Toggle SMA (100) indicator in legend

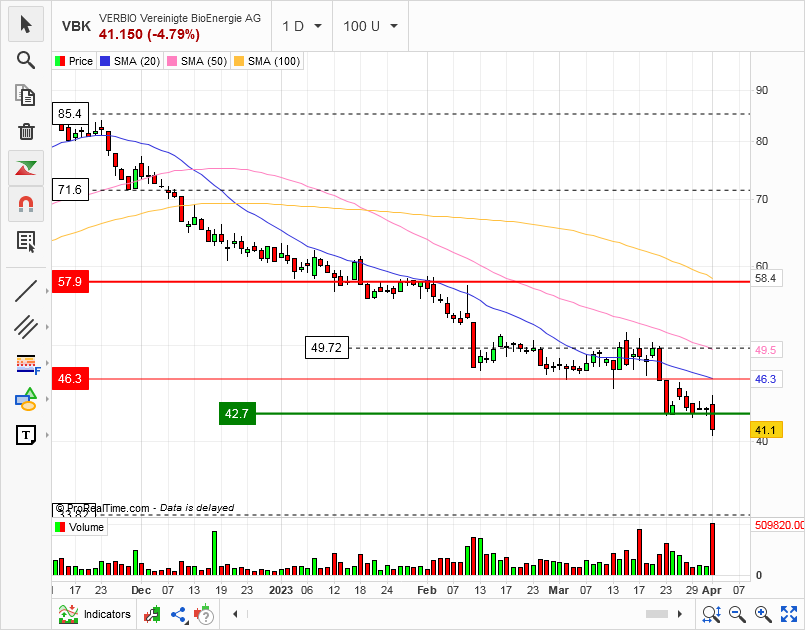[266, 61]
